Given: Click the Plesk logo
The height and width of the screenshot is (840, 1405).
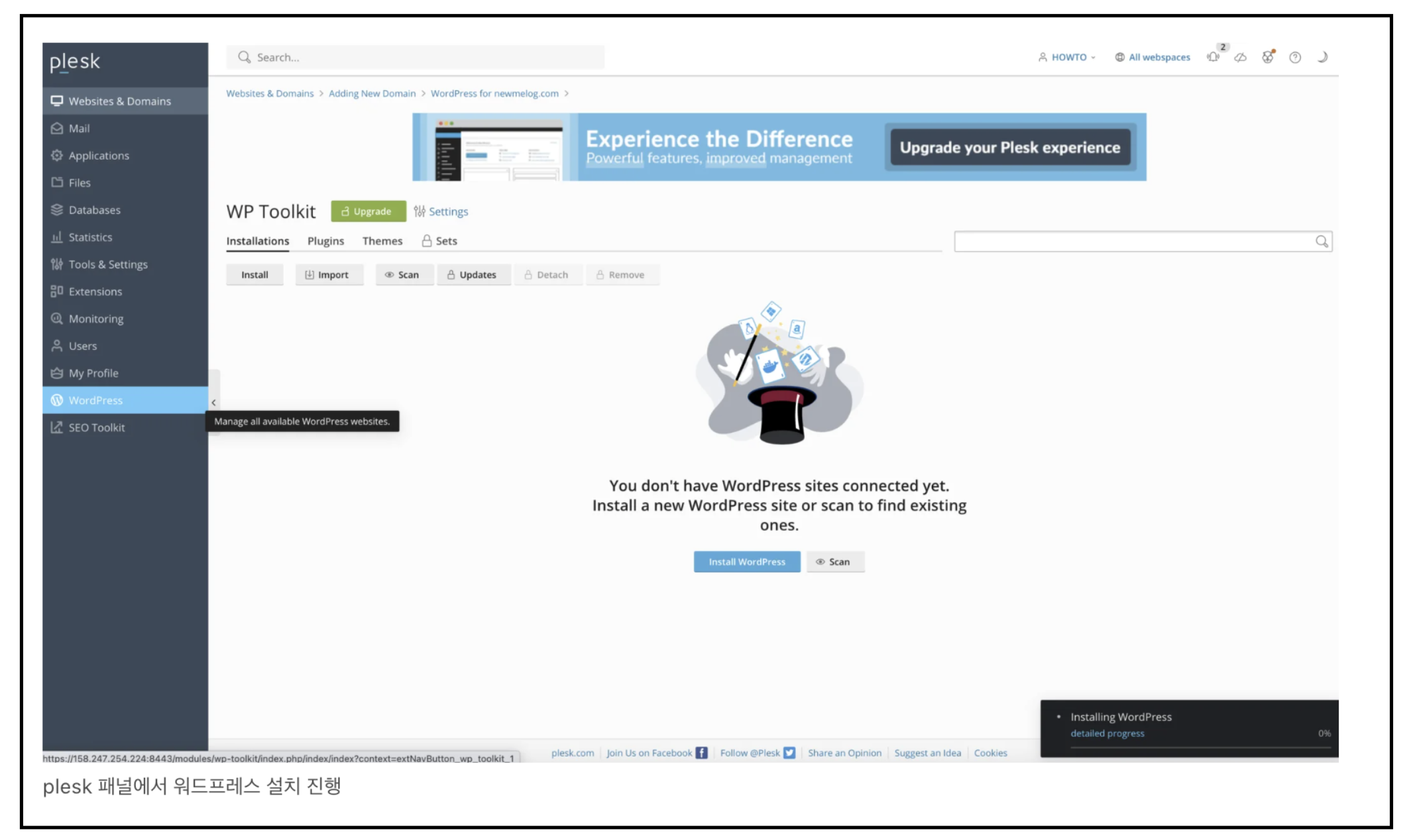Looking at the screenshot, I should [75, 62].
